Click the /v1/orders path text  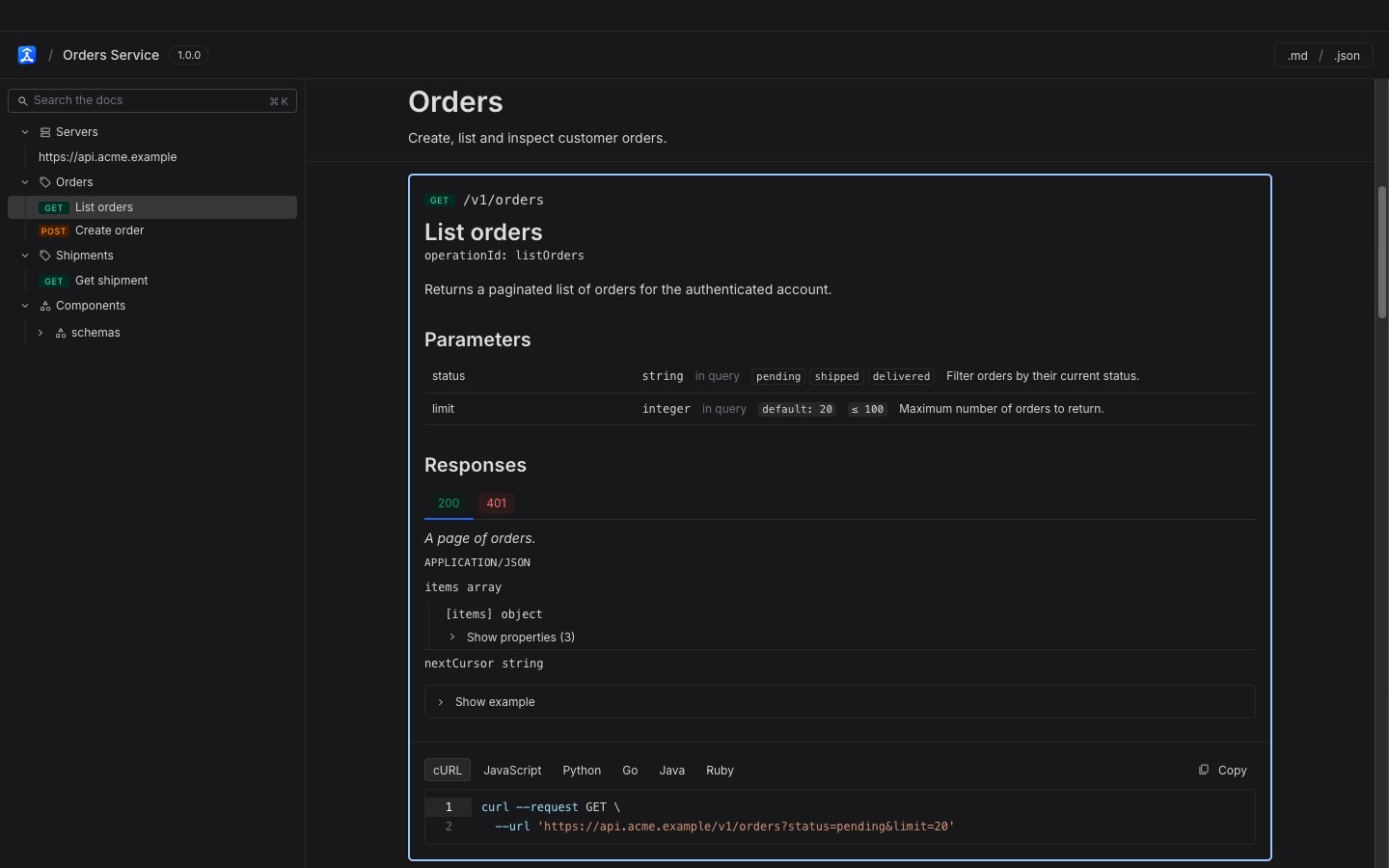(x=504, y=201)
